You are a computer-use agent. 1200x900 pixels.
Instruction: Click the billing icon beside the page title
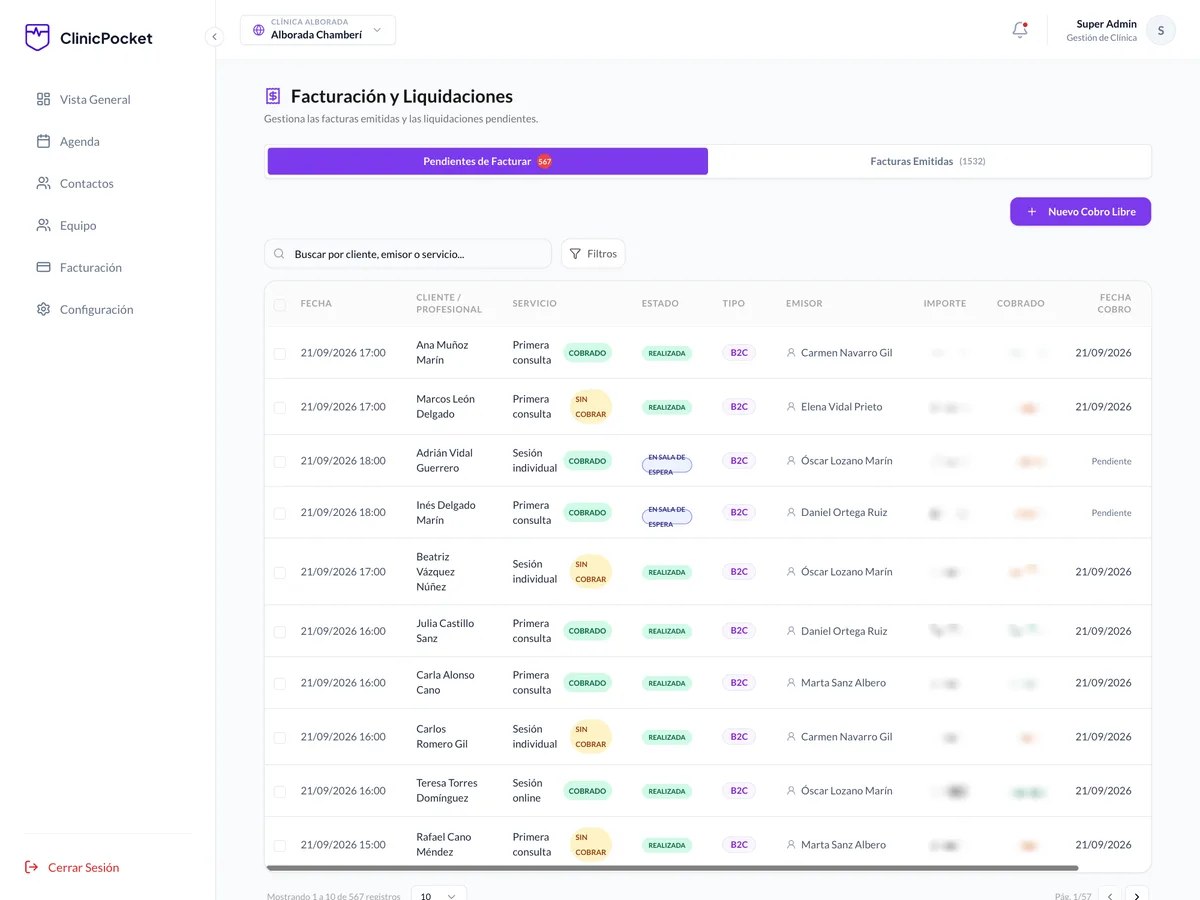click(x=273, y=96)
